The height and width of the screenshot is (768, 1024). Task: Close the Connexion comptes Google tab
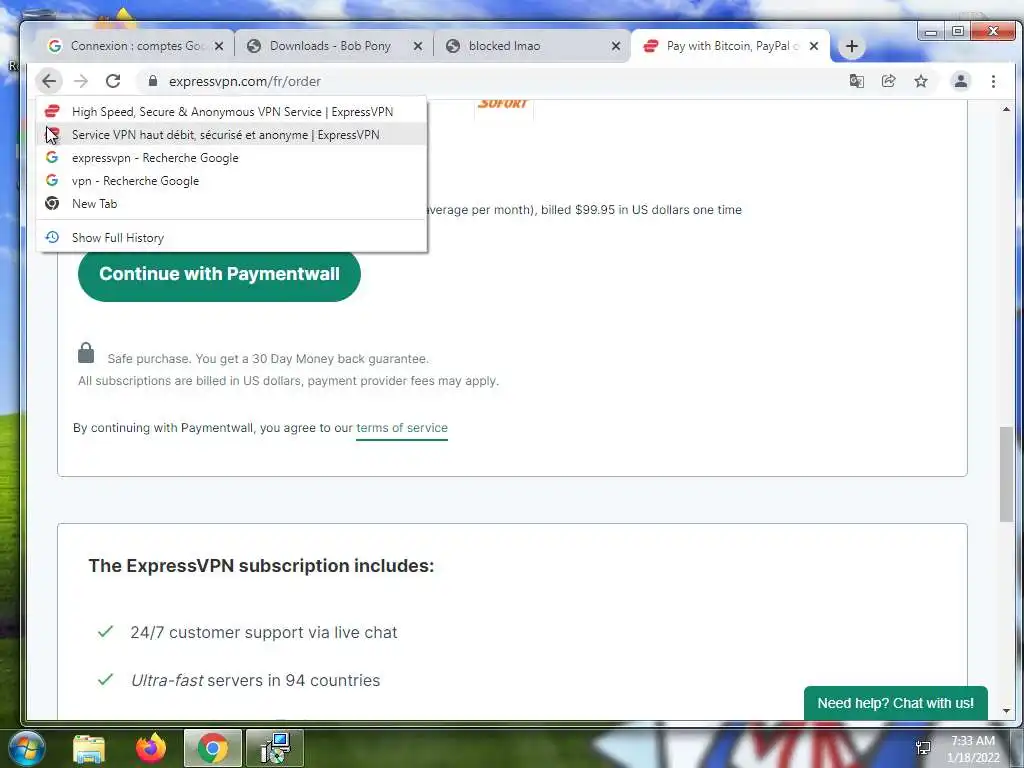coord(219,46)
